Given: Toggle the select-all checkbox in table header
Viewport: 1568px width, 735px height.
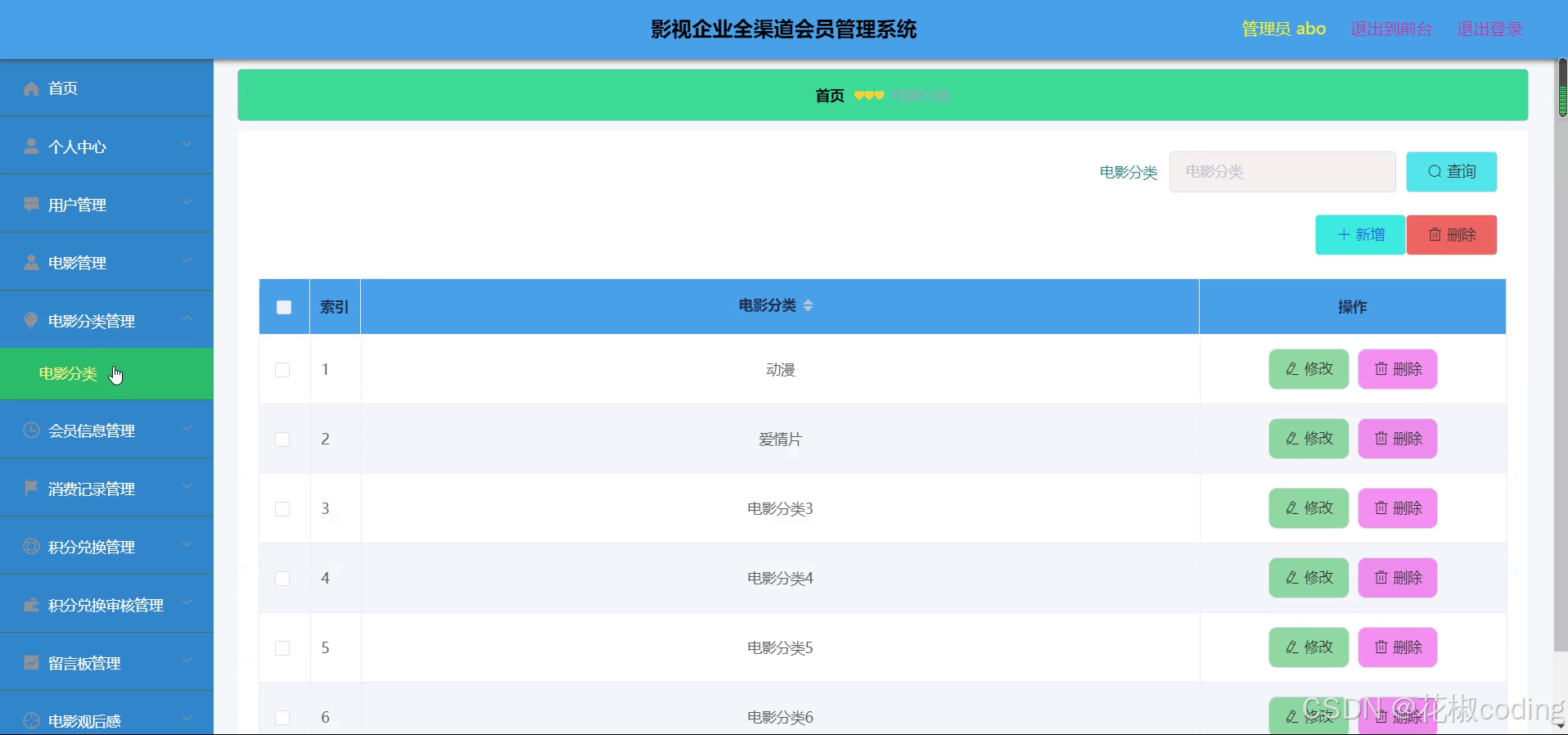Looking at the screenshot, I should click(284, 307).
